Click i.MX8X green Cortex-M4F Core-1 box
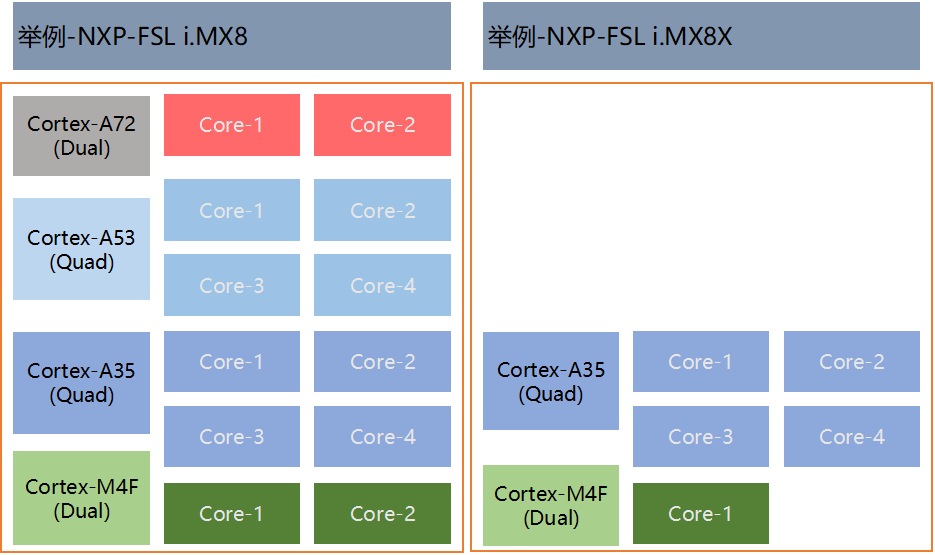The width and height of the screenshot is (935, 555). (x=701, y=513)
